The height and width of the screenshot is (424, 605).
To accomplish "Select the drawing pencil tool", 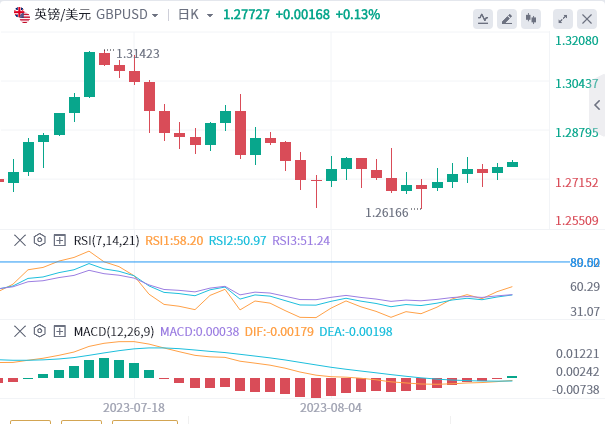I will pyautogui.click(x=507, y=18).
